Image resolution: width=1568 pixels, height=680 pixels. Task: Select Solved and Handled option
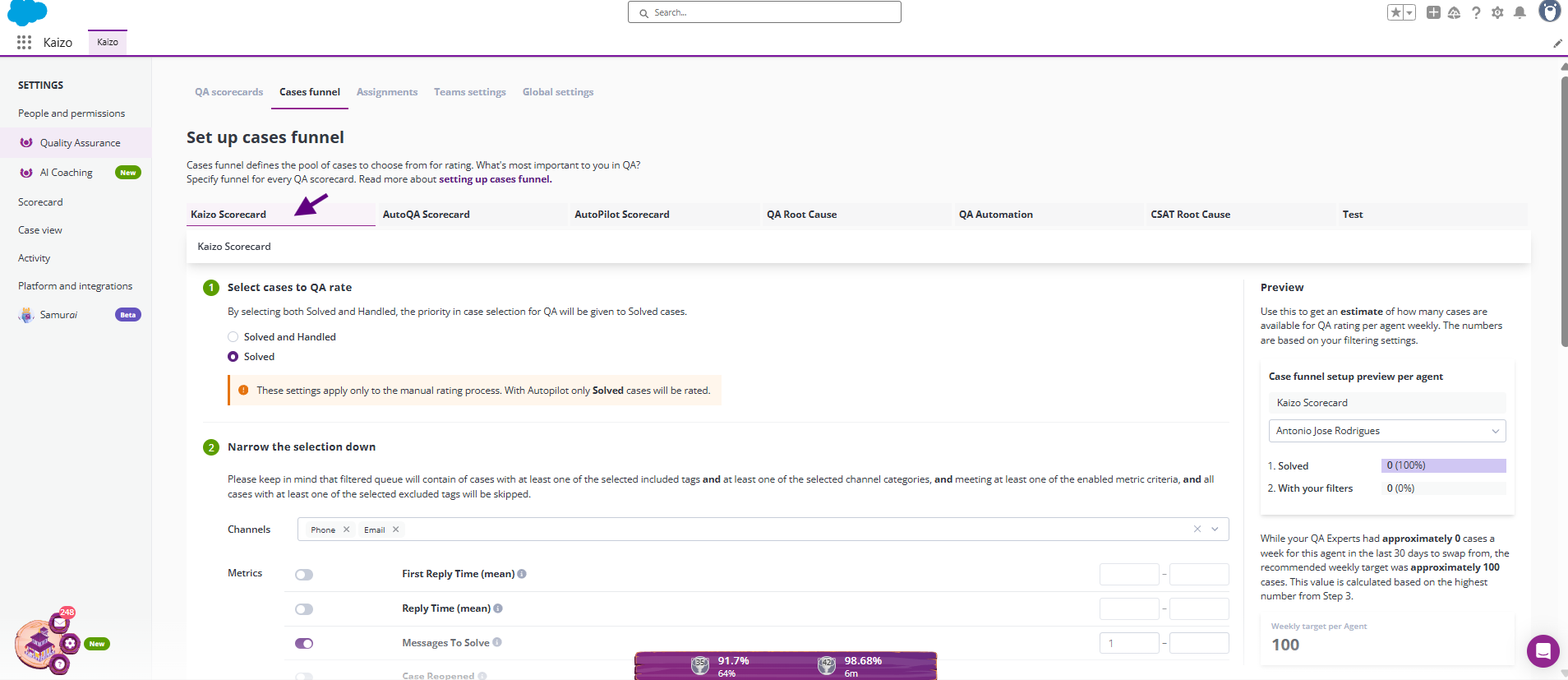click(233, 337)
